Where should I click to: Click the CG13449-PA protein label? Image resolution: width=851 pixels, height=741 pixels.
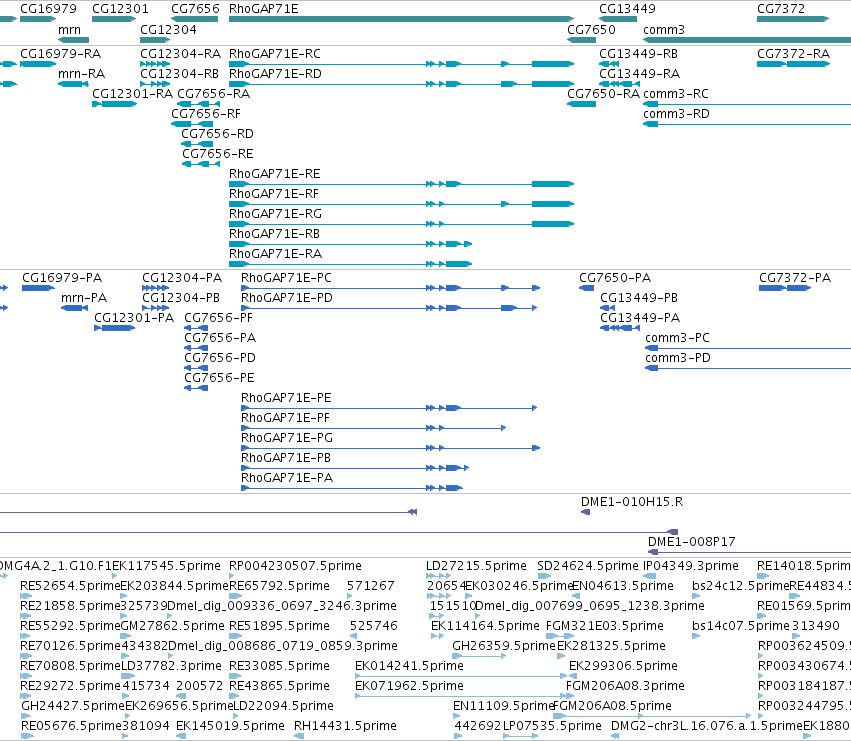point(640,318)
